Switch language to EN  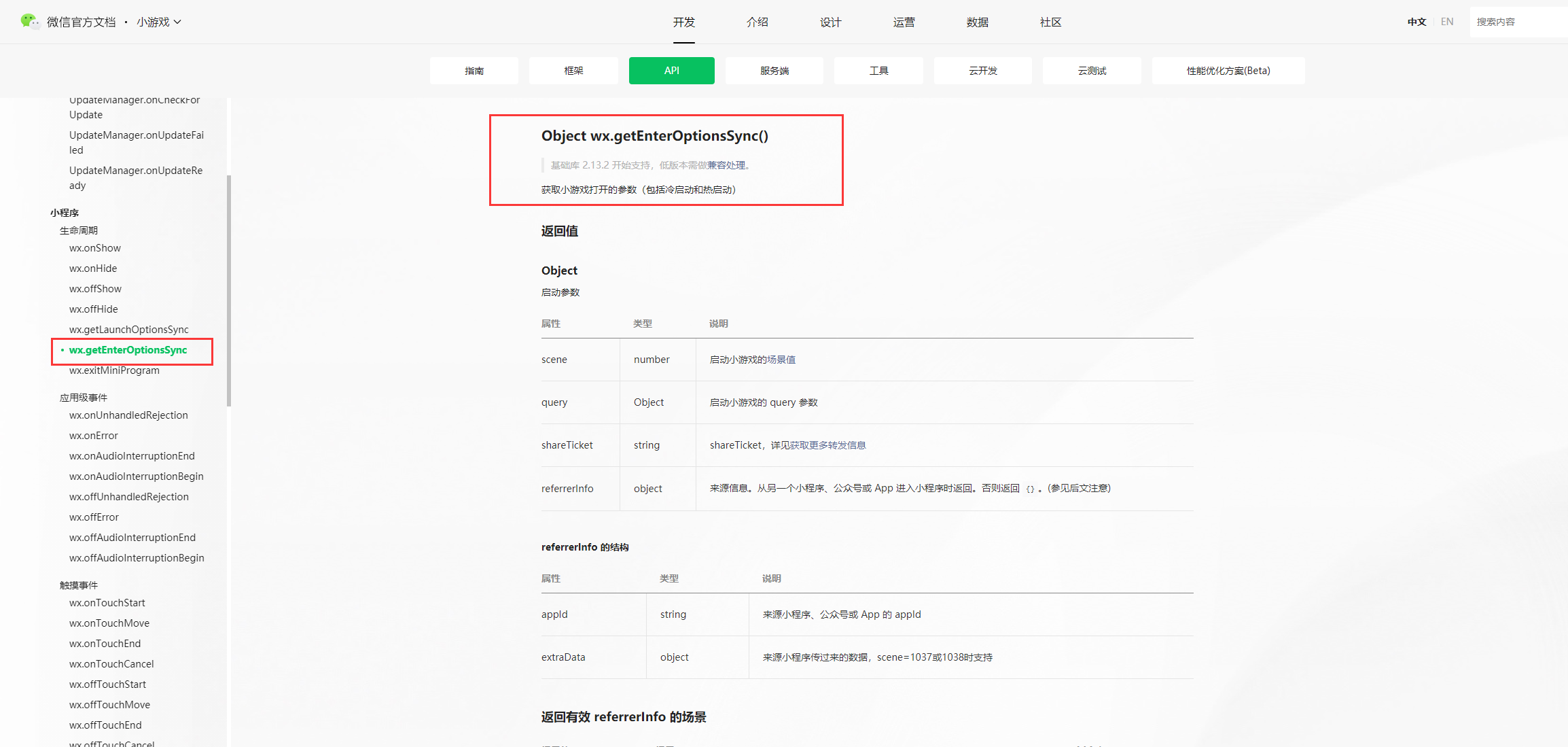(x=1447, y=22)
